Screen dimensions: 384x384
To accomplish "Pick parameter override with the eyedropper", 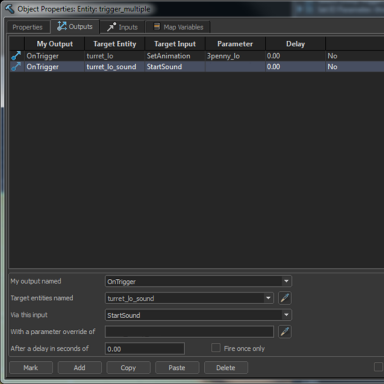I will [x=285, y=332].
